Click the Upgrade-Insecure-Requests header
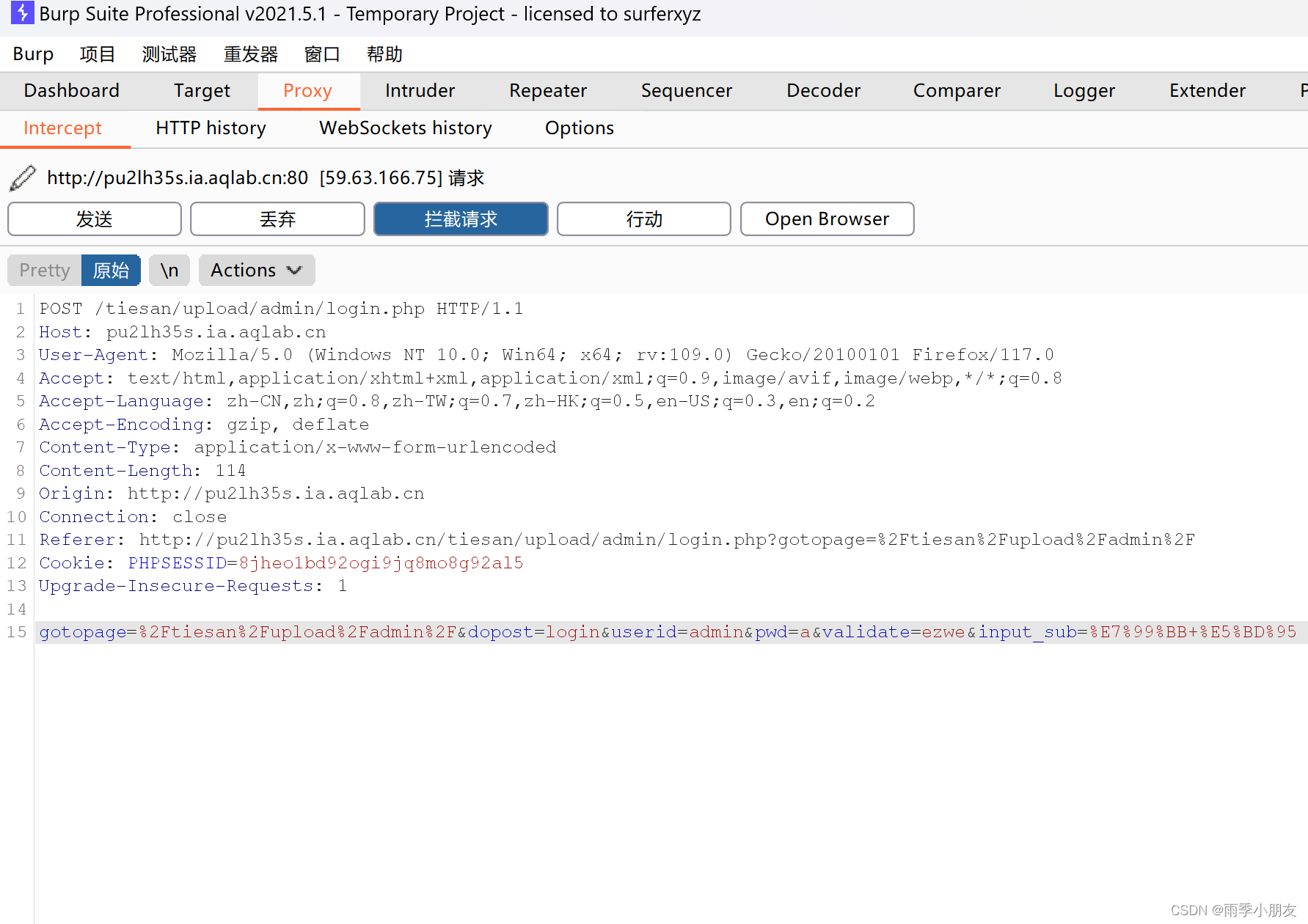1308x924 pixels. [x=193, y=586]
